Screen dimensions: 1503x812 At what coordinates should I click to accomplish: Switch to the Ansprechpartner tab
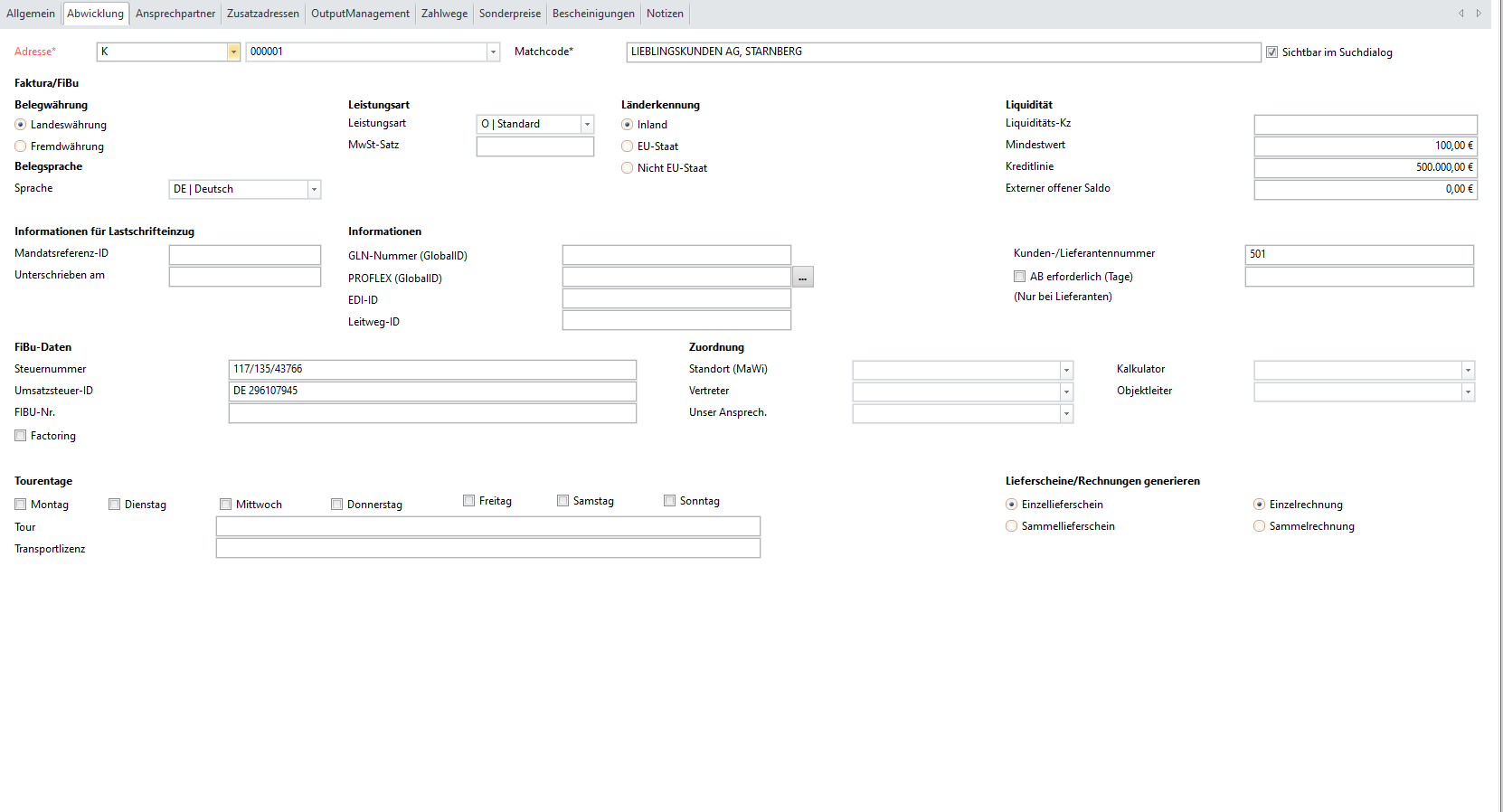coord(175,14)
